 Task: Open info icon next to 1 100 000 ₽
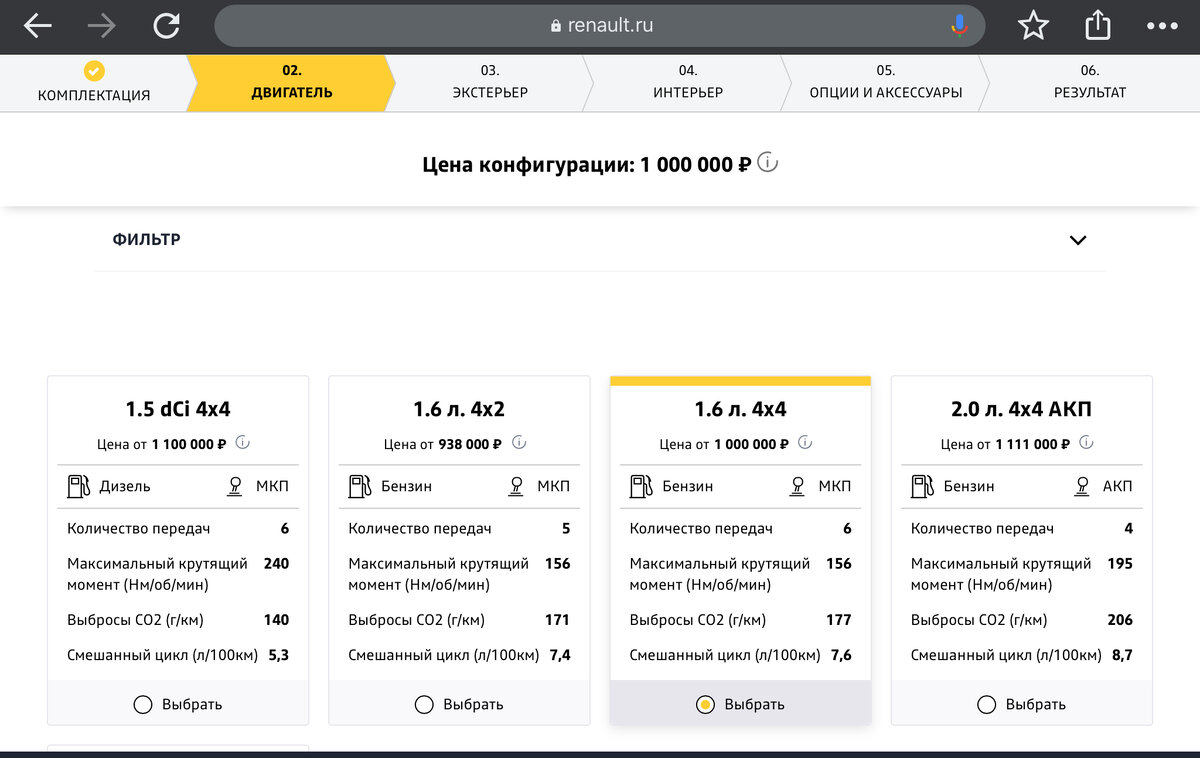(242, 442)
